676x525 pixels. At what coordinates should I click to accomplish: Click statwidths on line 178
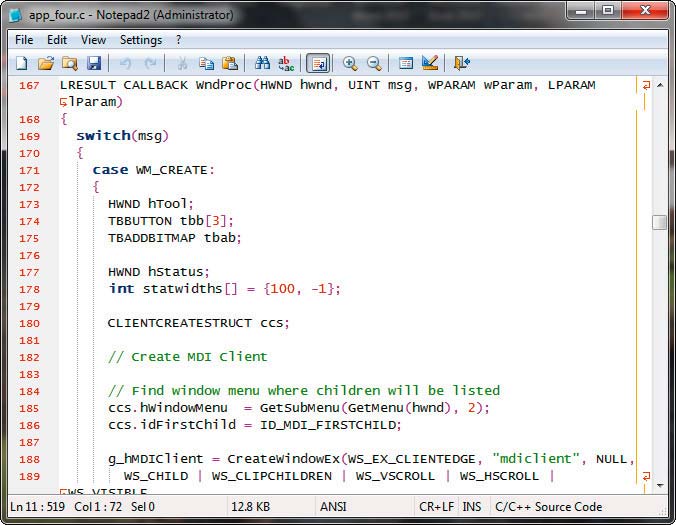pos(182,289)
